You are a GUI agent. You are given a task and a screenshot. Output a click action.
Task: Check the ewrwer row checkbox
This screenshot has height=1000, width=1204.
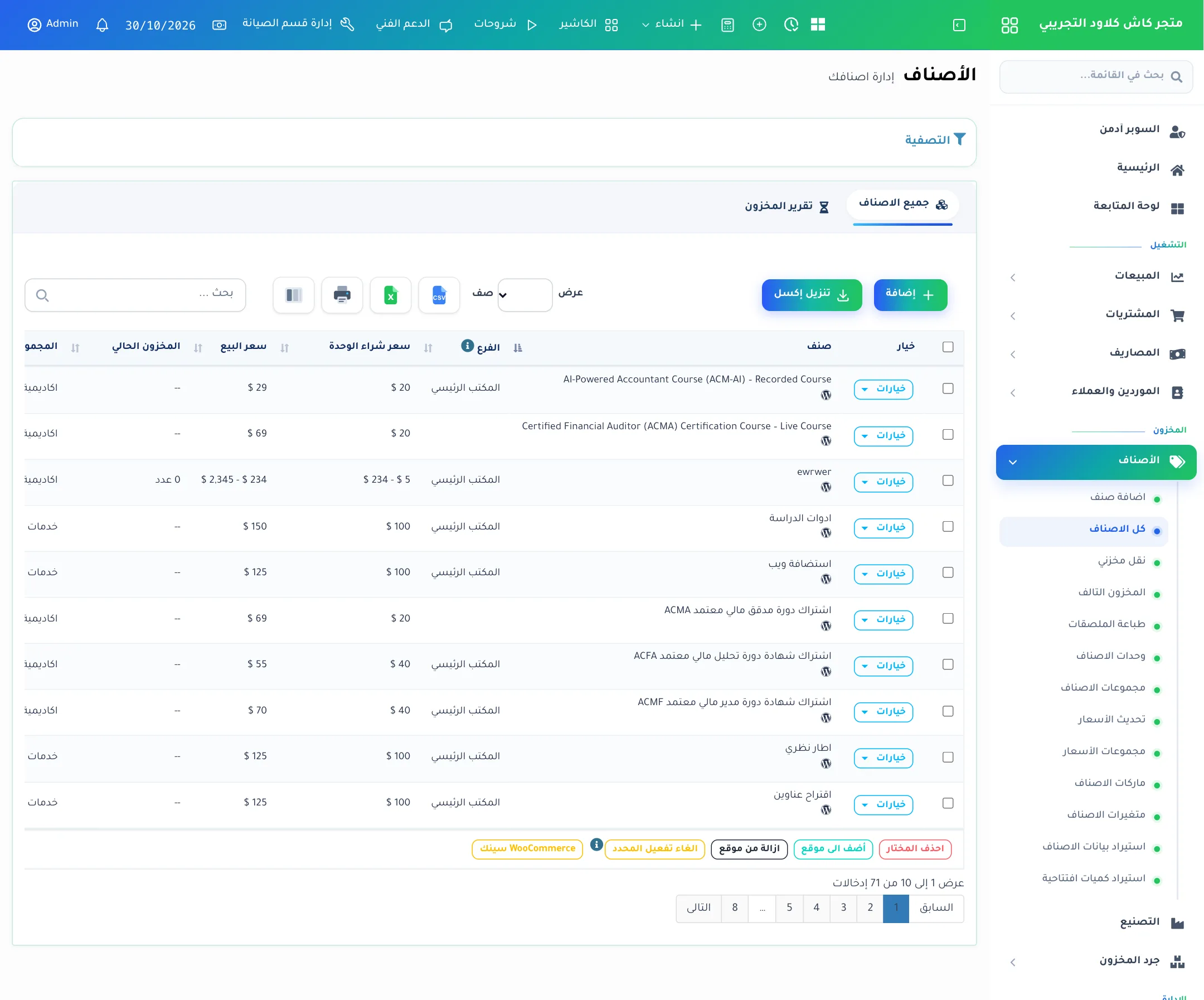click(x=948, y=480)
